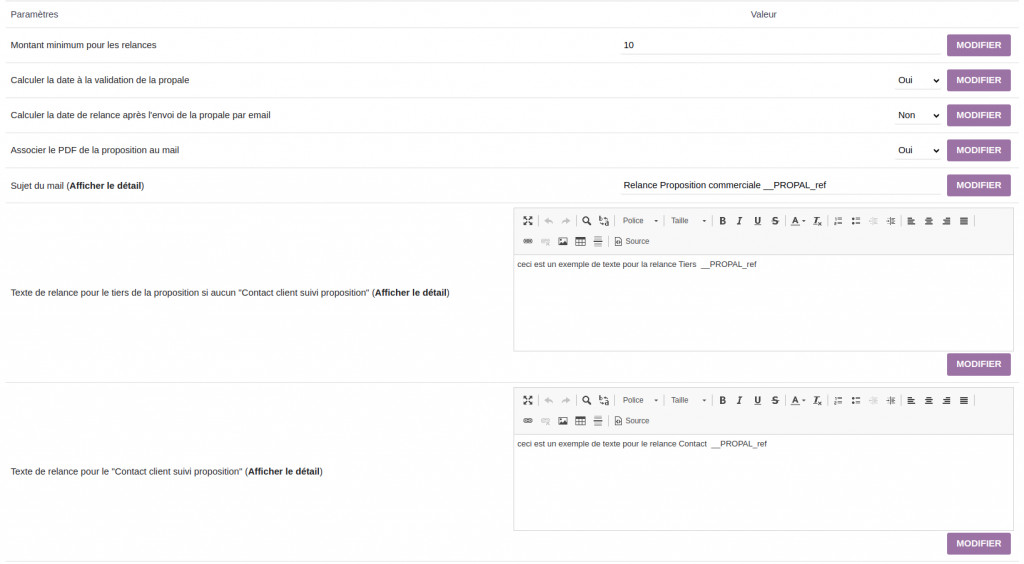
Task: Toggle Bold in the Tiers text editor
Action: coord(722,221)
